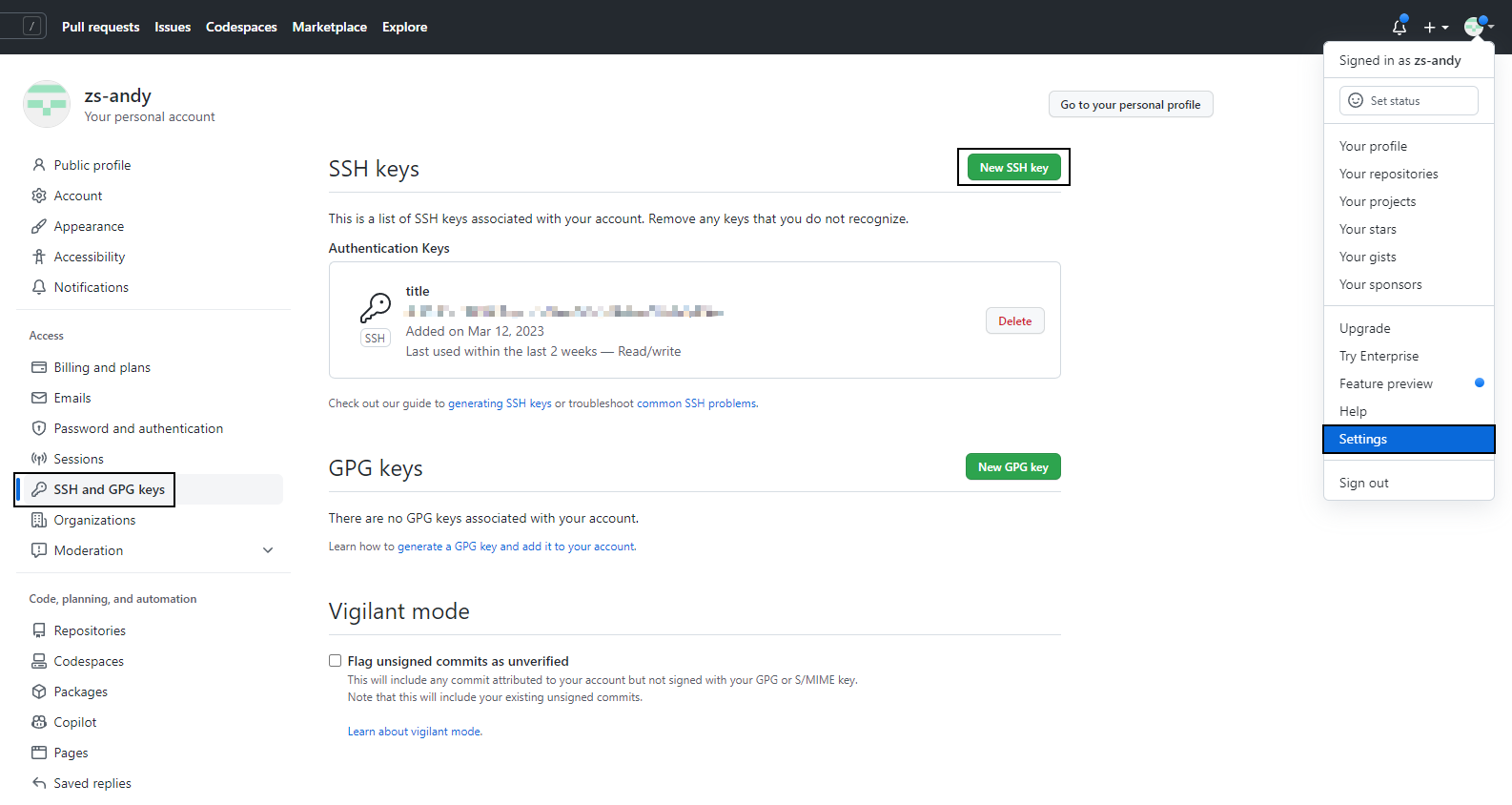Open the plus create-new dropdown
1512x805 pixels.
1436,28
